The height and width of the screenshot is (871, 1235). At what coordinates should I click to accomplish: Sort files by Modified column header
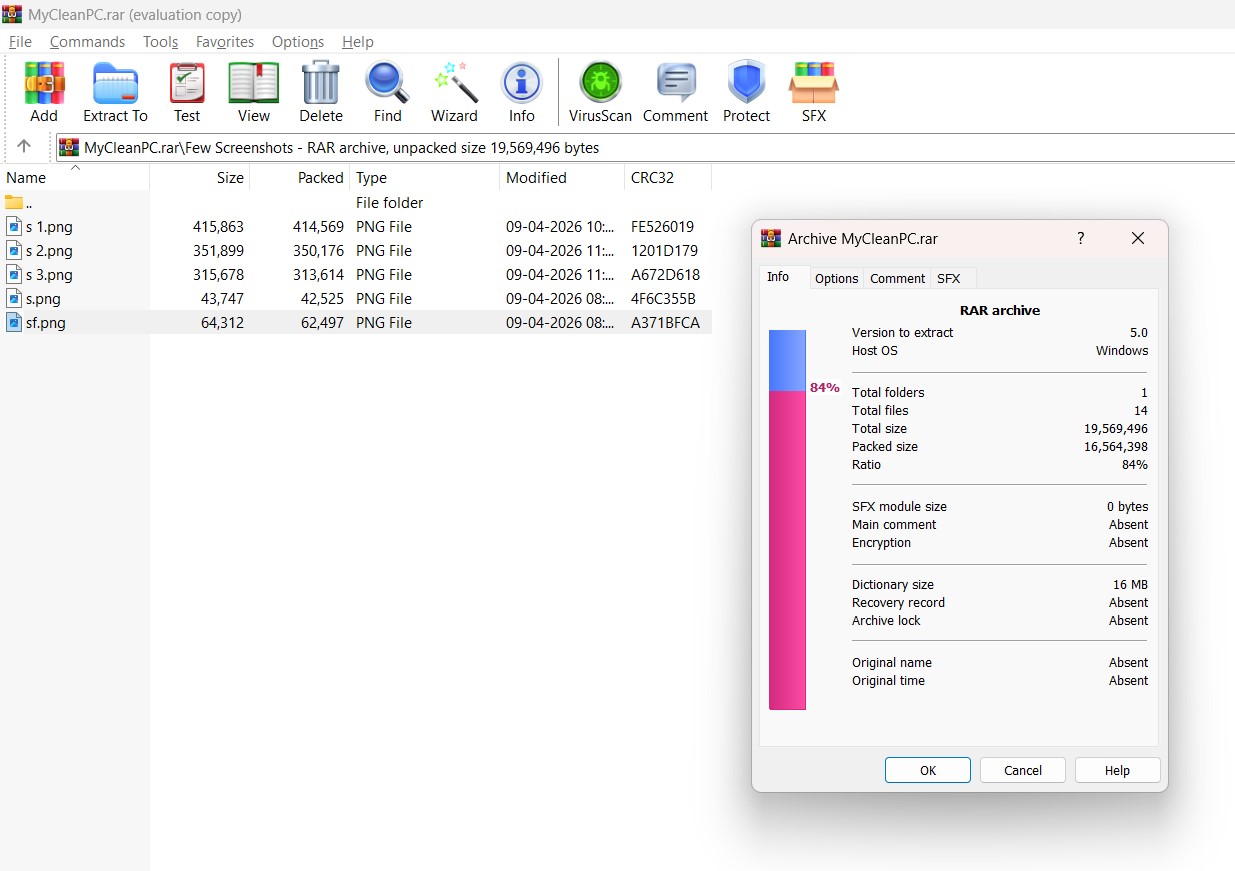[x=562, y=178]
